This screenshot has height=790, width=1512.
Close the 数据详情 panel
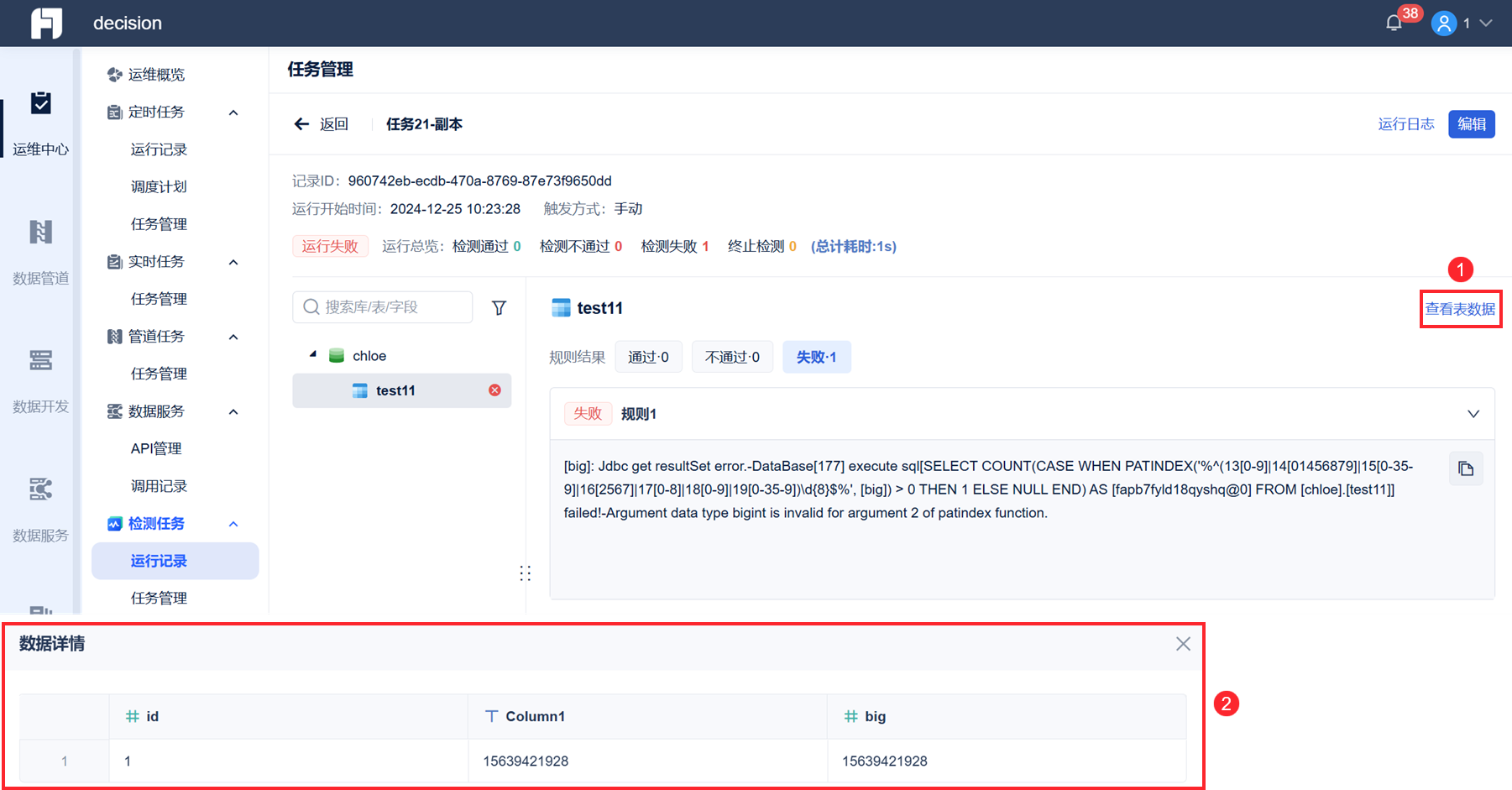[x=1183, y=644]
